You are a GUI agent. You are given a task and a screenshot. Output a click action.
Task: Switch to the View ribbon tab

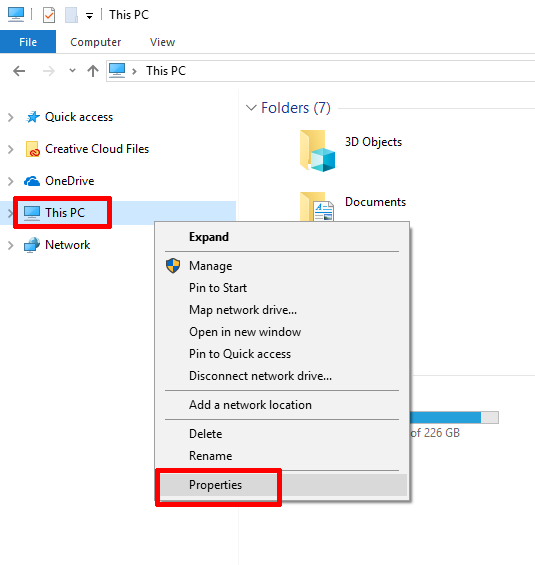(162, 42)
